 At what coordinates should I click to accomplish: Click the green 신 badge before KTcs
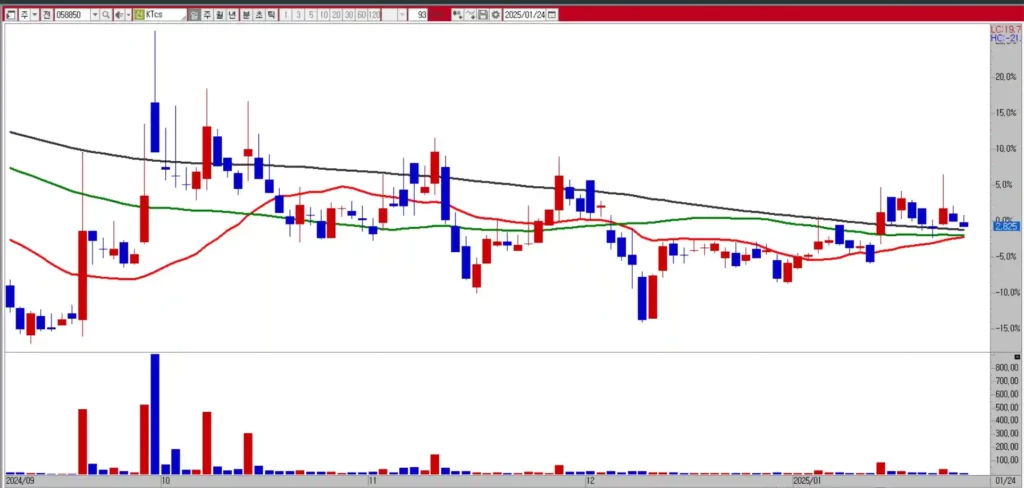pos(139,15)
